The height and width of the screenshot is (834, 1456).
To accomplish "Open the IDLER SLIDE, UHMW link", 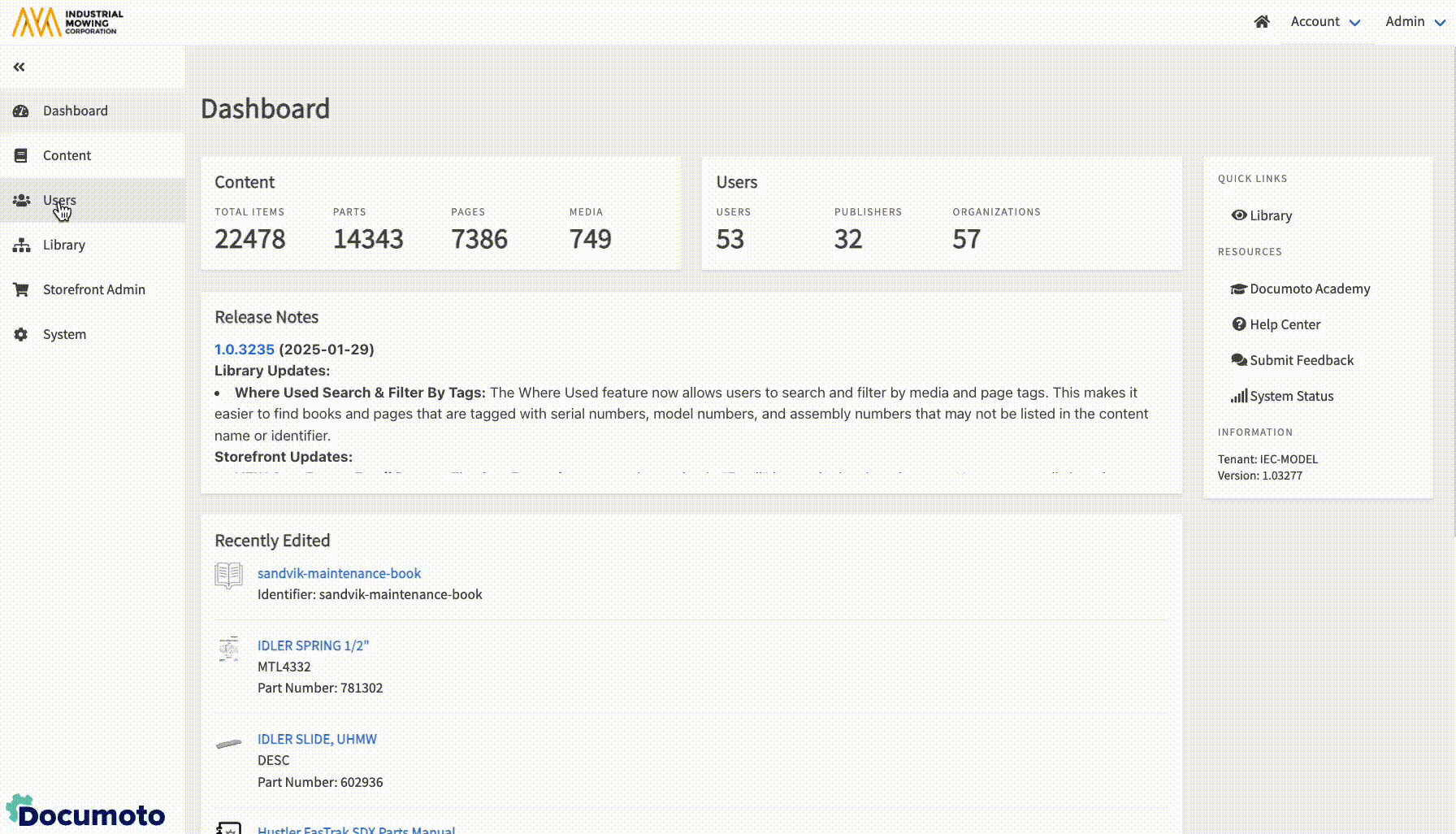I will pos(317,739).
